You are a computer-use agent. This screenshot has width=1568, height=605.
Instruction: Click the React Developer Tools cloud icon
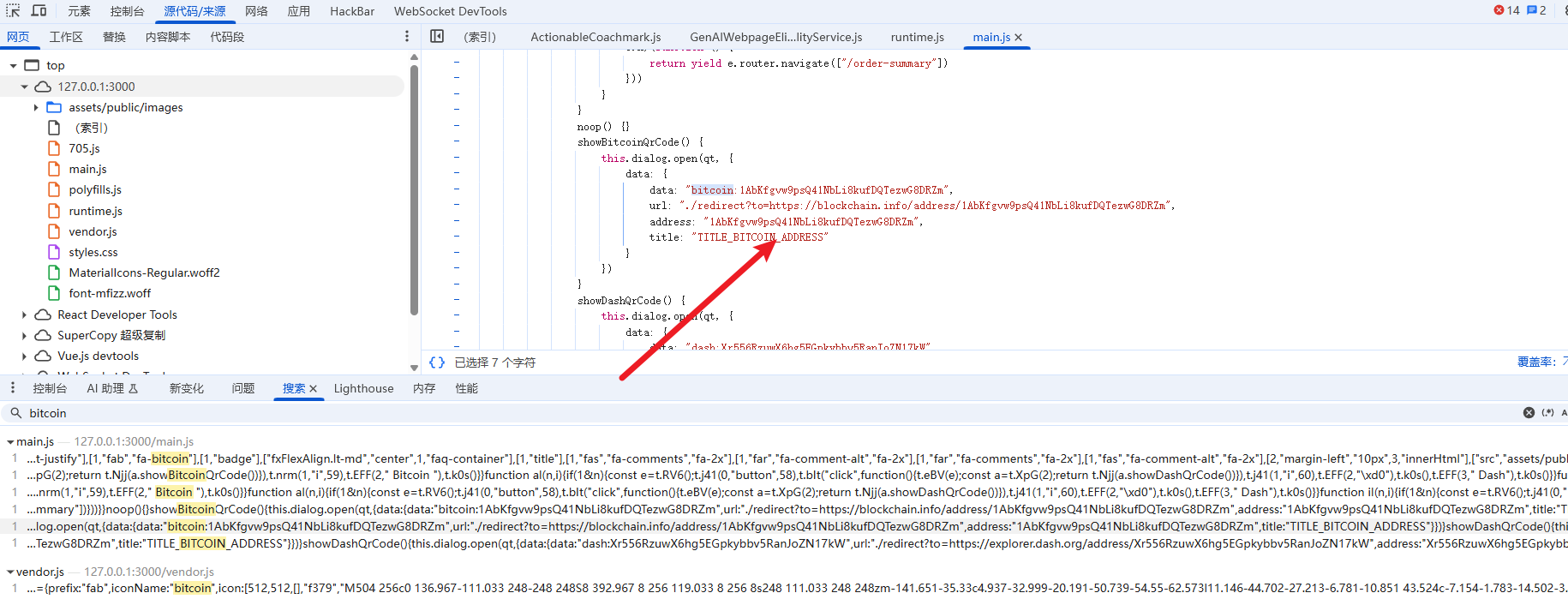tap(43, 314)
